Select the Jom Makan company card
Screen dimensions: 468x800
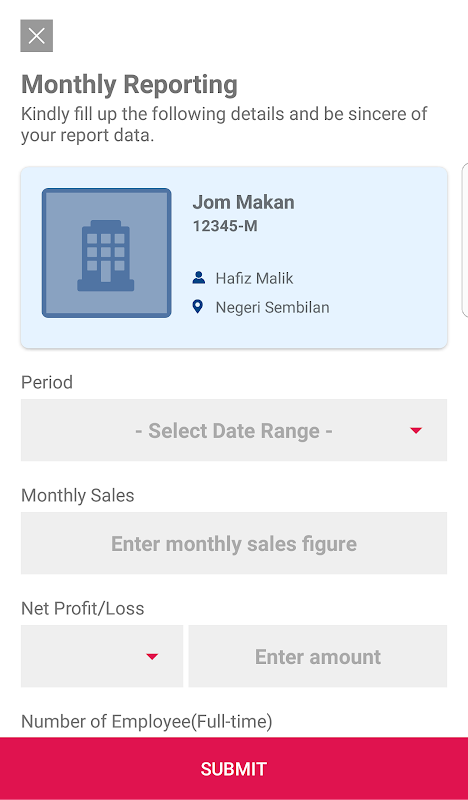tap(234, 257)
